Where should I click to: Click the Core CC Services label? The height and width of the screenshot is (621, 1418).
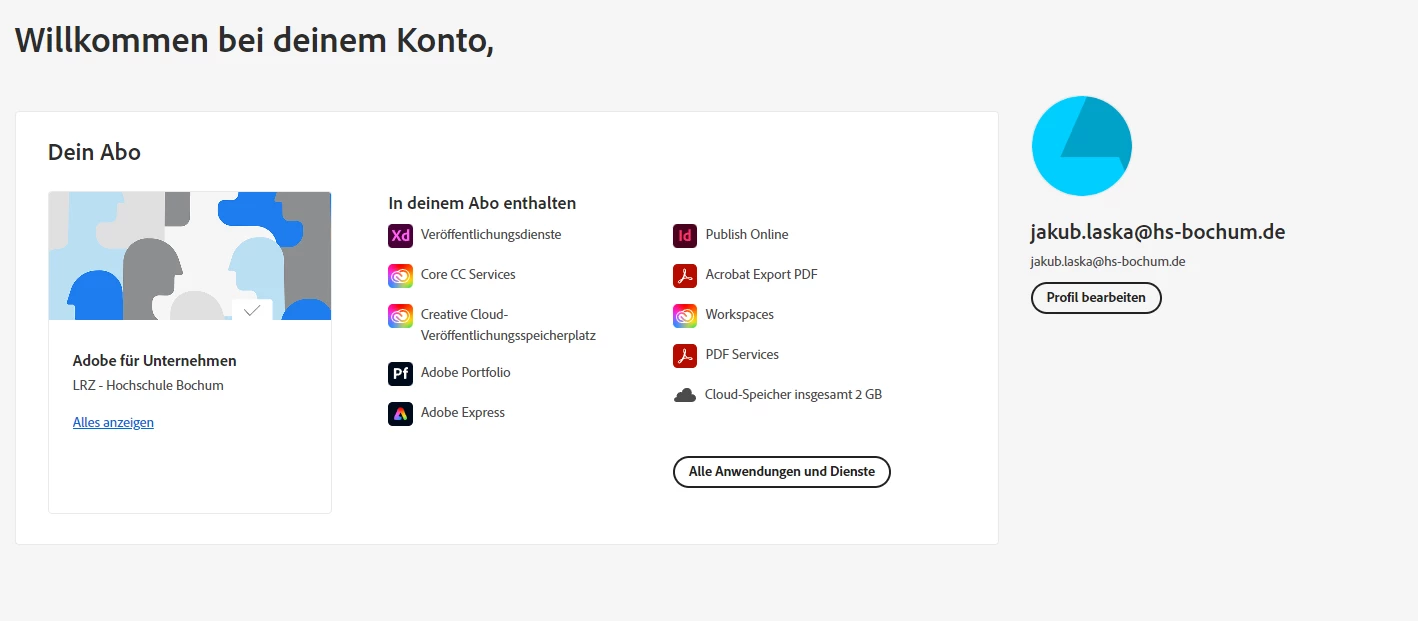468,275
